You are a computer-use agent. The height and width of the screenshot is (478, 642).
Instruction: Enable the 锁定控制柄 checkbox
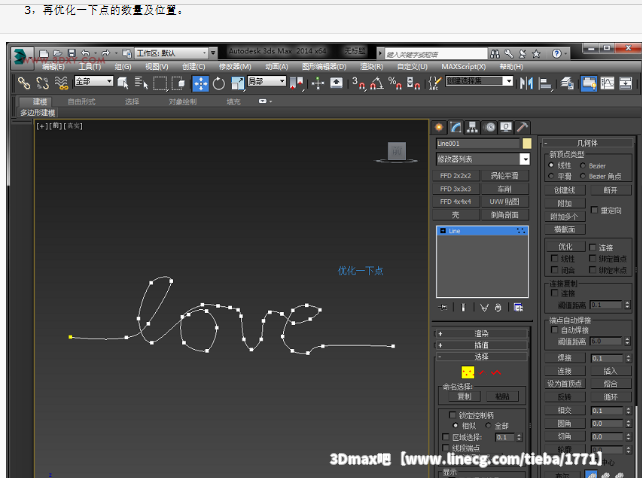coord(452,415)
